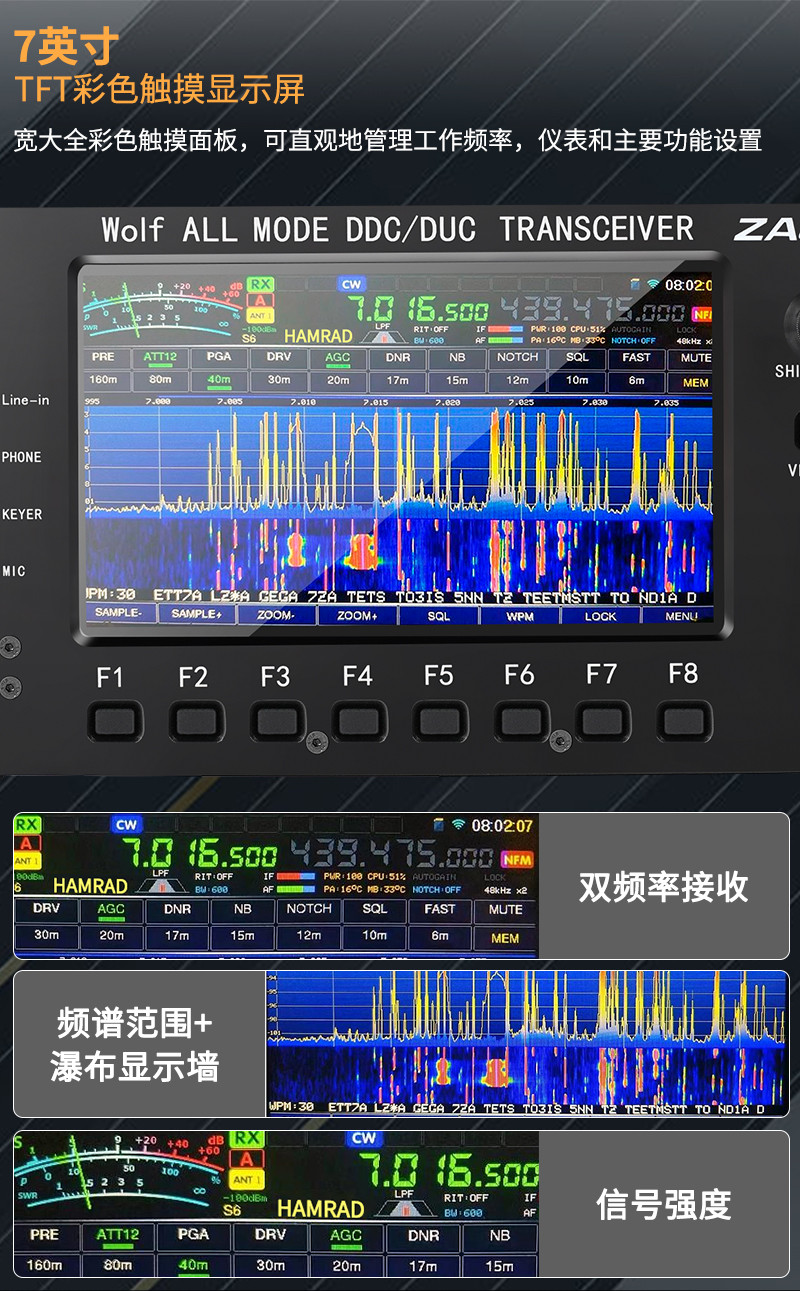The image size is (800, 1291).
Task: Tap the Wi-Fi status icon on the main screen
Action: pyautogui.click(x=654, y=285)
